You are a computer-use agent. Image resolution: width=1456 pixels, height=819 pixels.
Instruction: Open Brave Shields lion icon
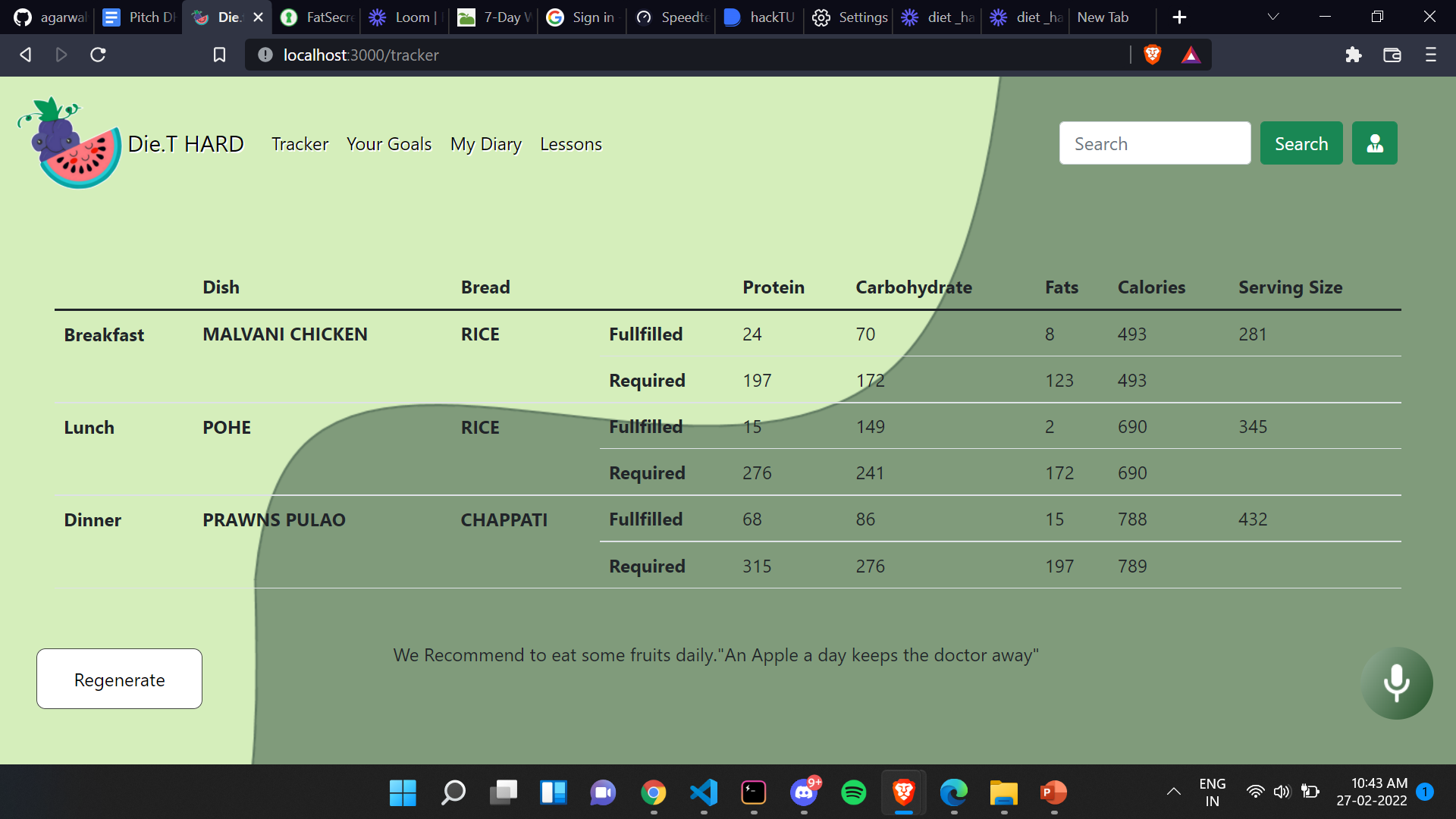1152,55
